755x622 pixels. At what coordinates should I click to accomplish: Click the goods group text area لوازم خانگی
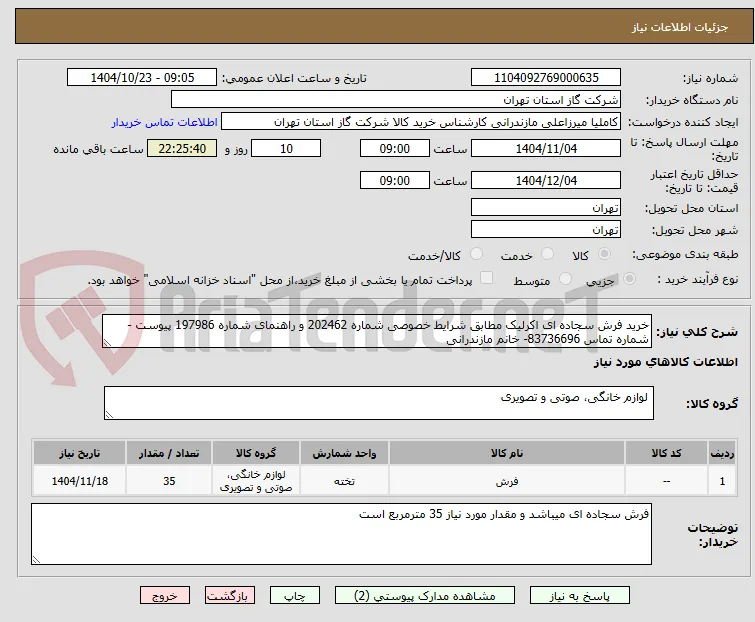(379, 403)
